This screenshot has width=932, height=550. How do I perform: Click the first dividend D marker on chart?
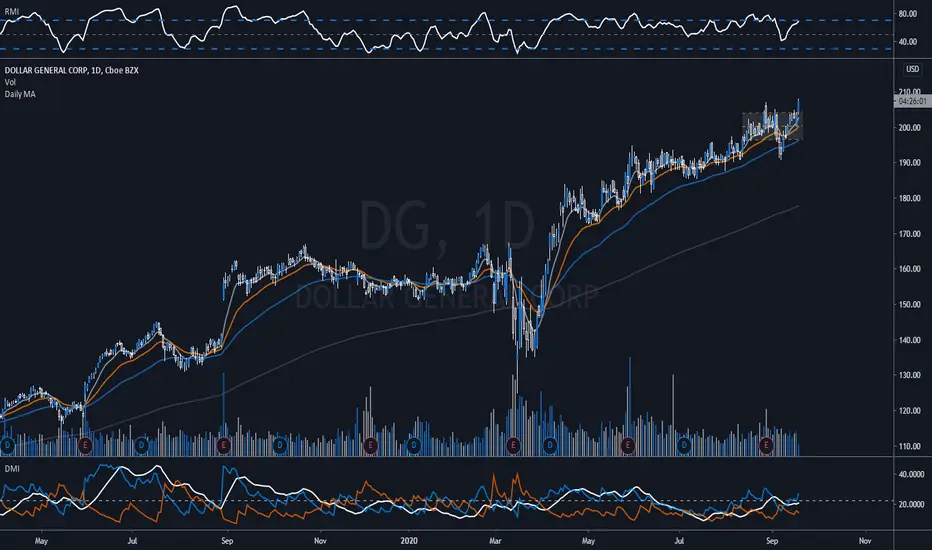[8, 445]
